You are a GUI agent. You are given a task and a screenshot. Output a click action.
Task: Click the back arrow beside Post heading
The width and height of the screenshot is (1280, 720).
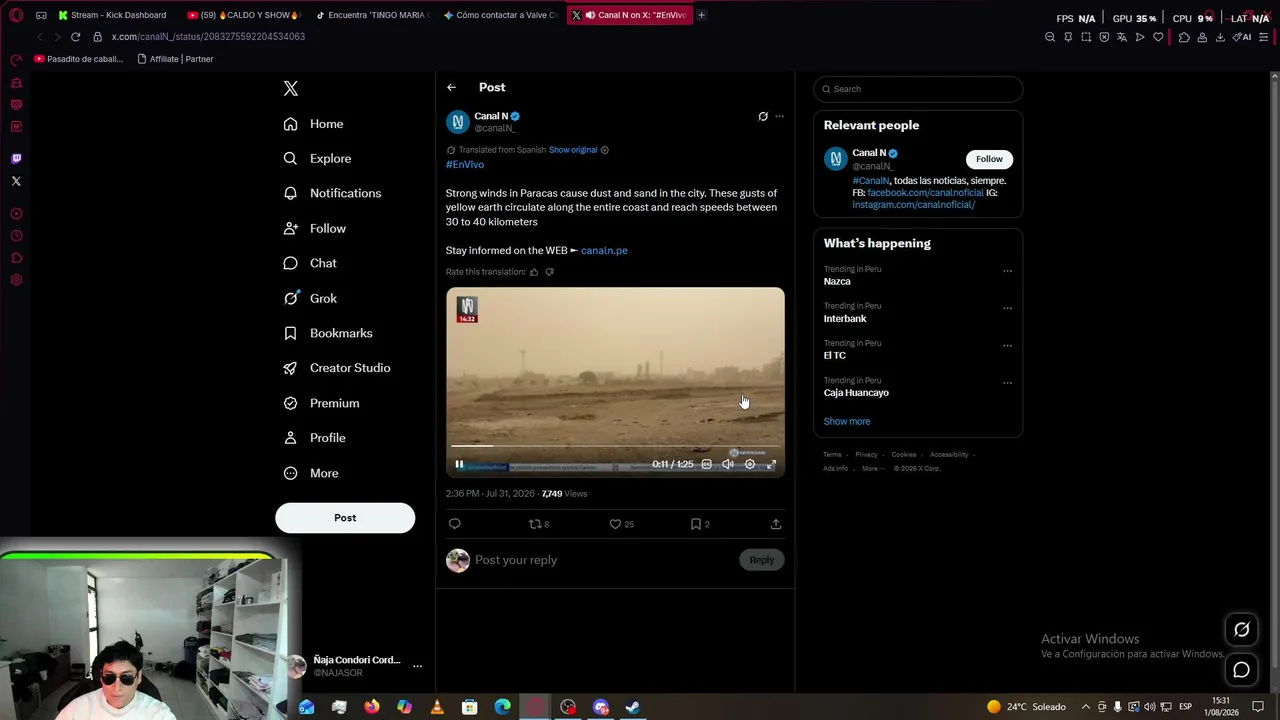[x=451, y=88]
